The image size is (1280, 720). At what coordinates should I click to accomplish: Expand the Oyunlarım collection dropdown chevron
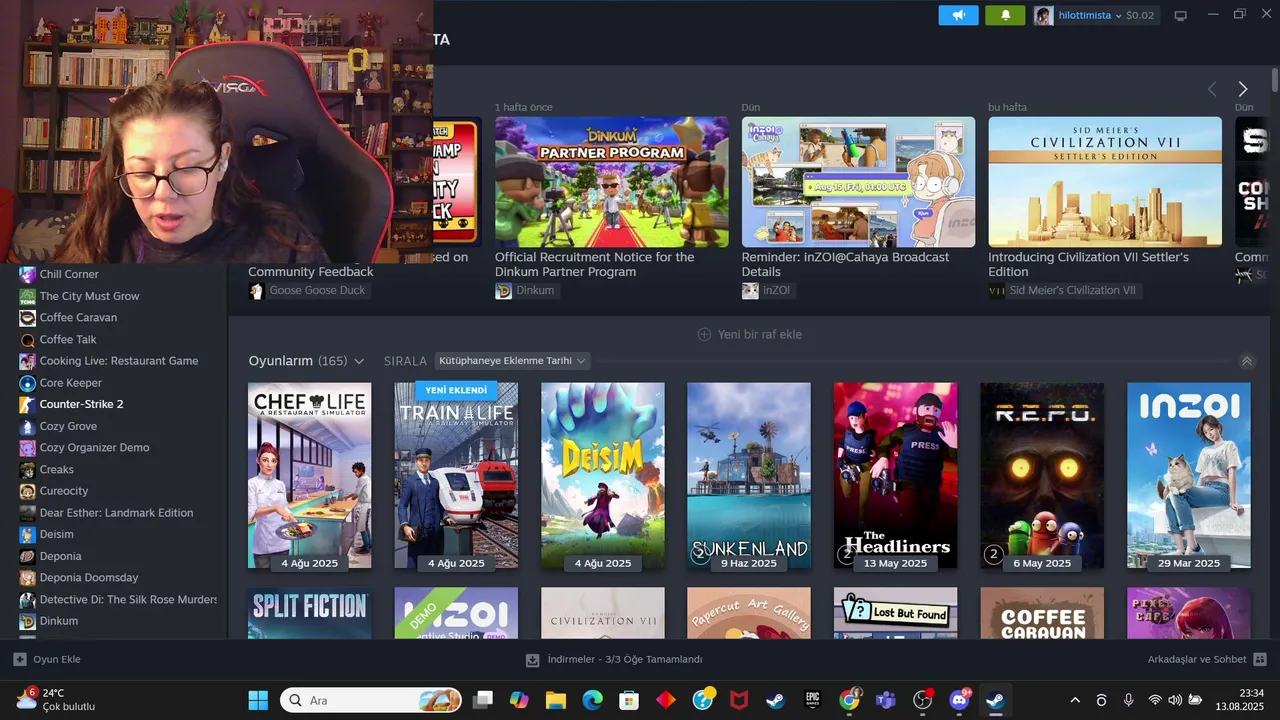(x=359, y=361)
